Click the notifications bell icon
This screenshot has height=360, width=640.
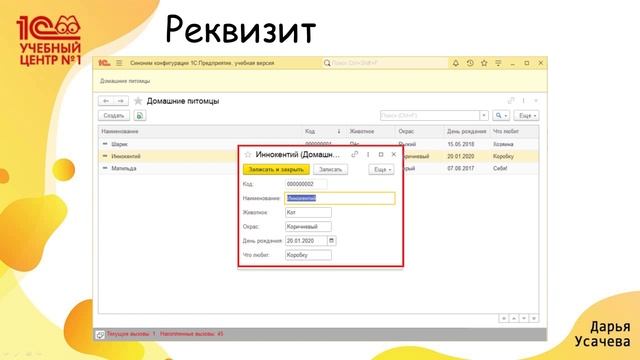coord(456,63)
